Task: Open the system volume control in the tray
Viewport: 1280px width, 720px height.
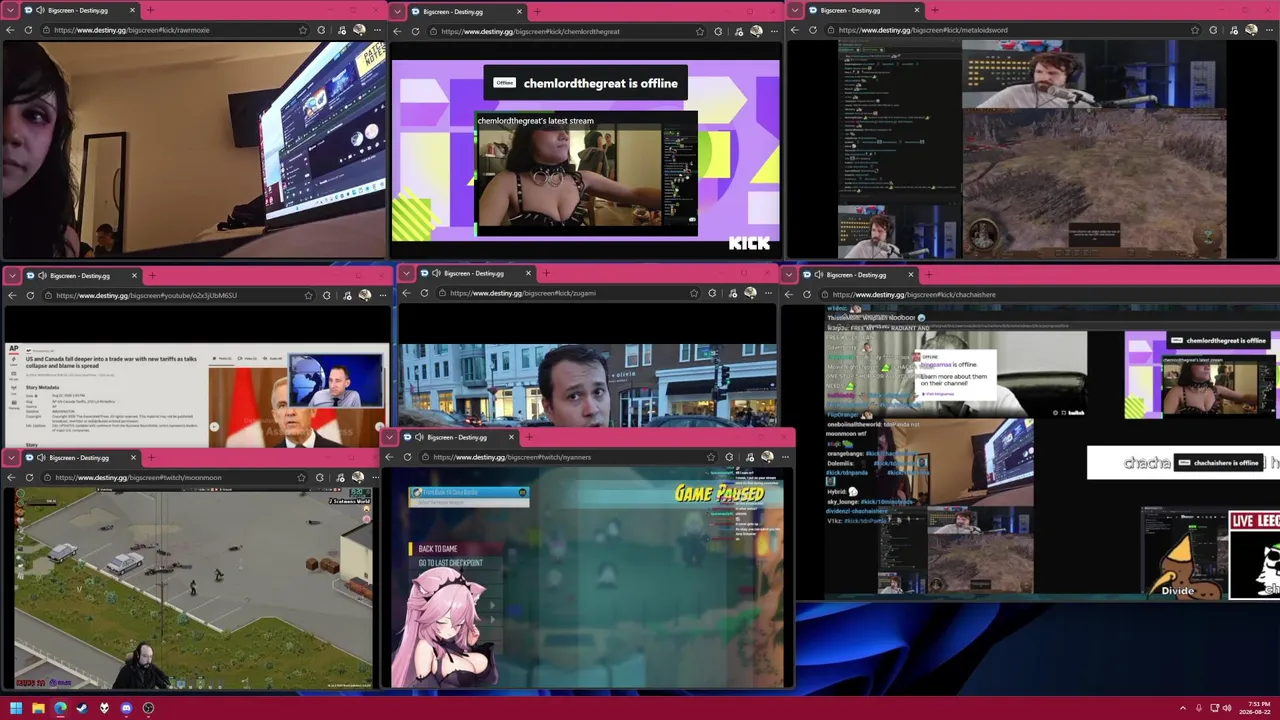Action: point(1227,708)
